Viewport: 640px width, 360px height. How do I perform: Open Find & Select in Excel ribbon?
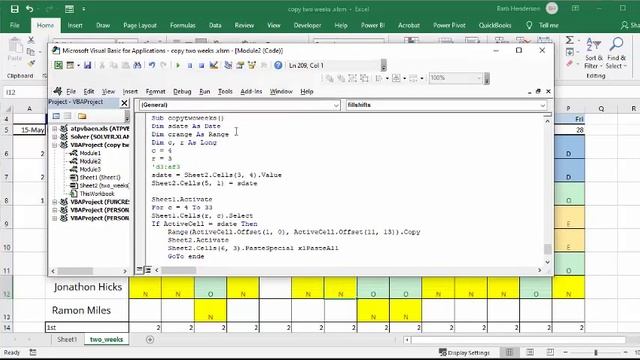(616, 53)
